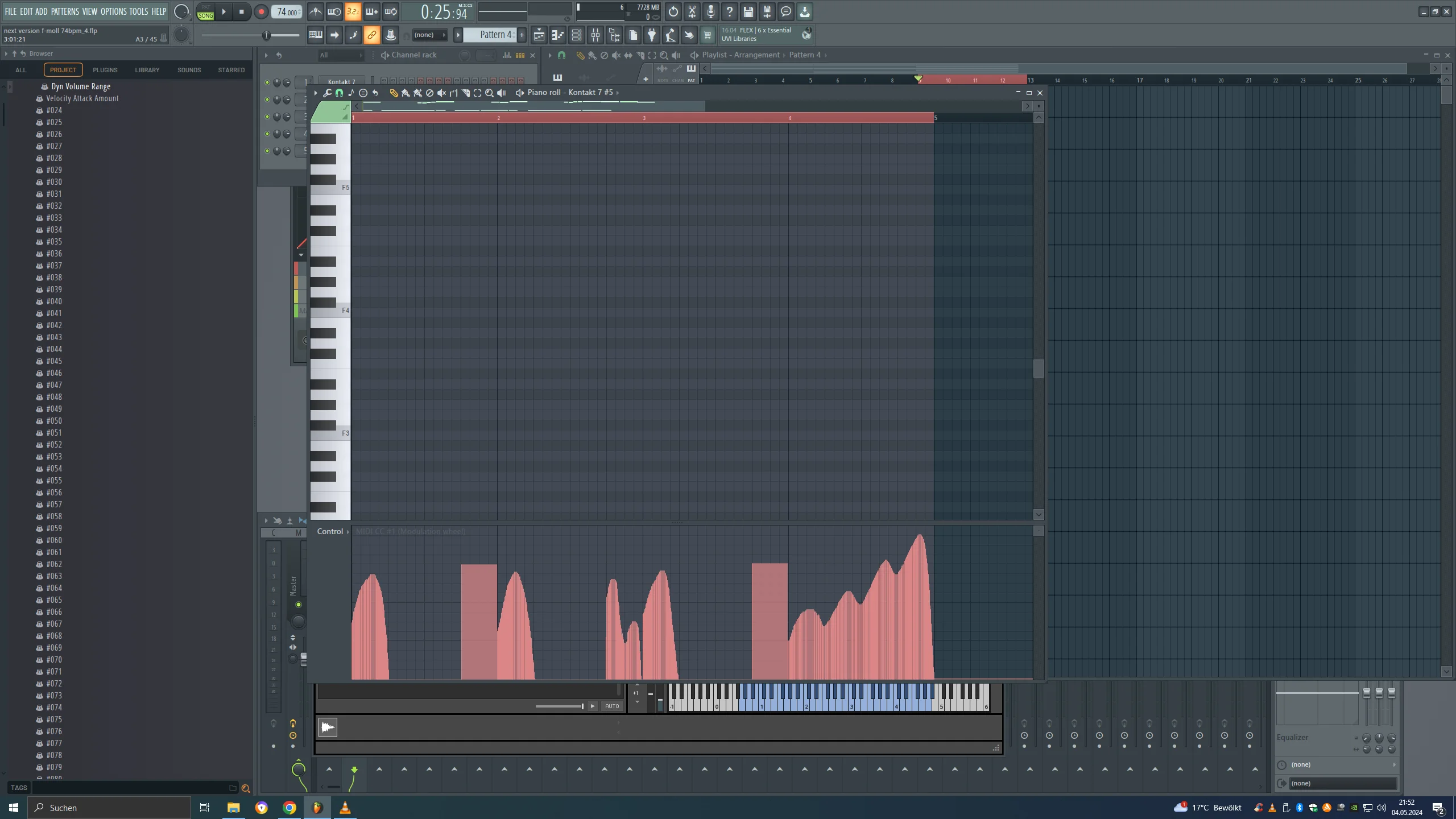Open the Piano roll wrench tools menu
The height and width of the screenshot is (819, 1456).
point(327,93)
